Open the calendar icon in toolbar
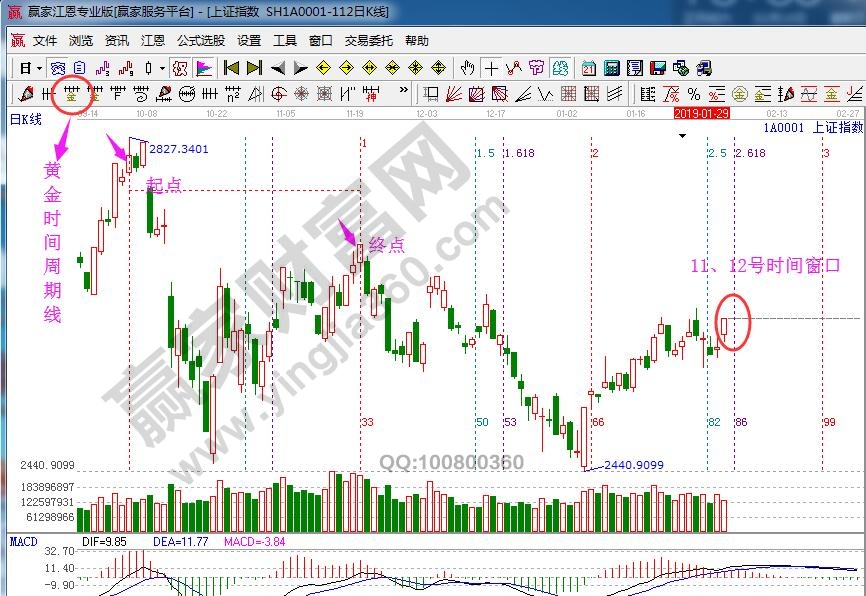Viewport: 866px width, 596px height. point(588,68)
